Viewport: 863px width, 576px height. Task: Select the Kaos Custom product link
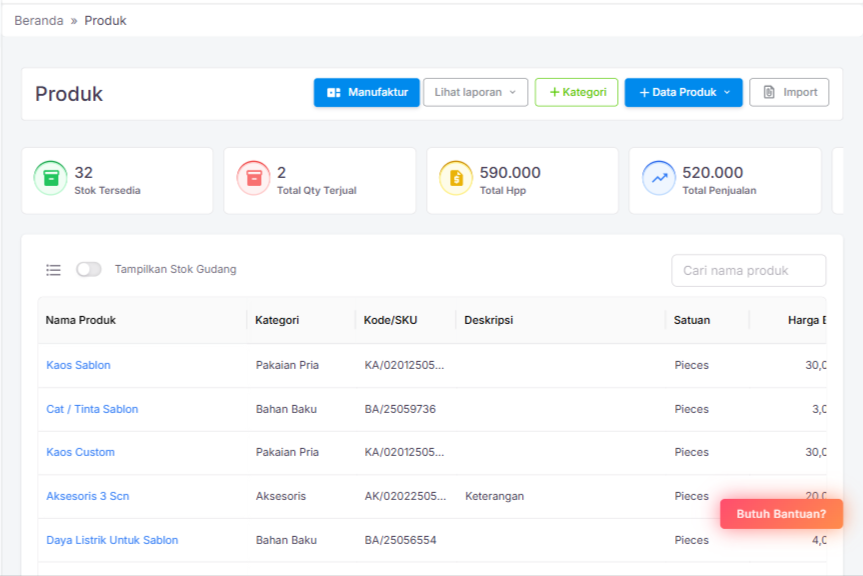tap(80, 452)
